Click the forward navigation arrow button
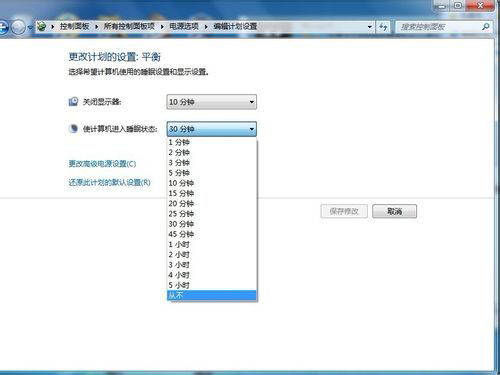The width and height of the screenshot is (500, 375). point(18,27)
